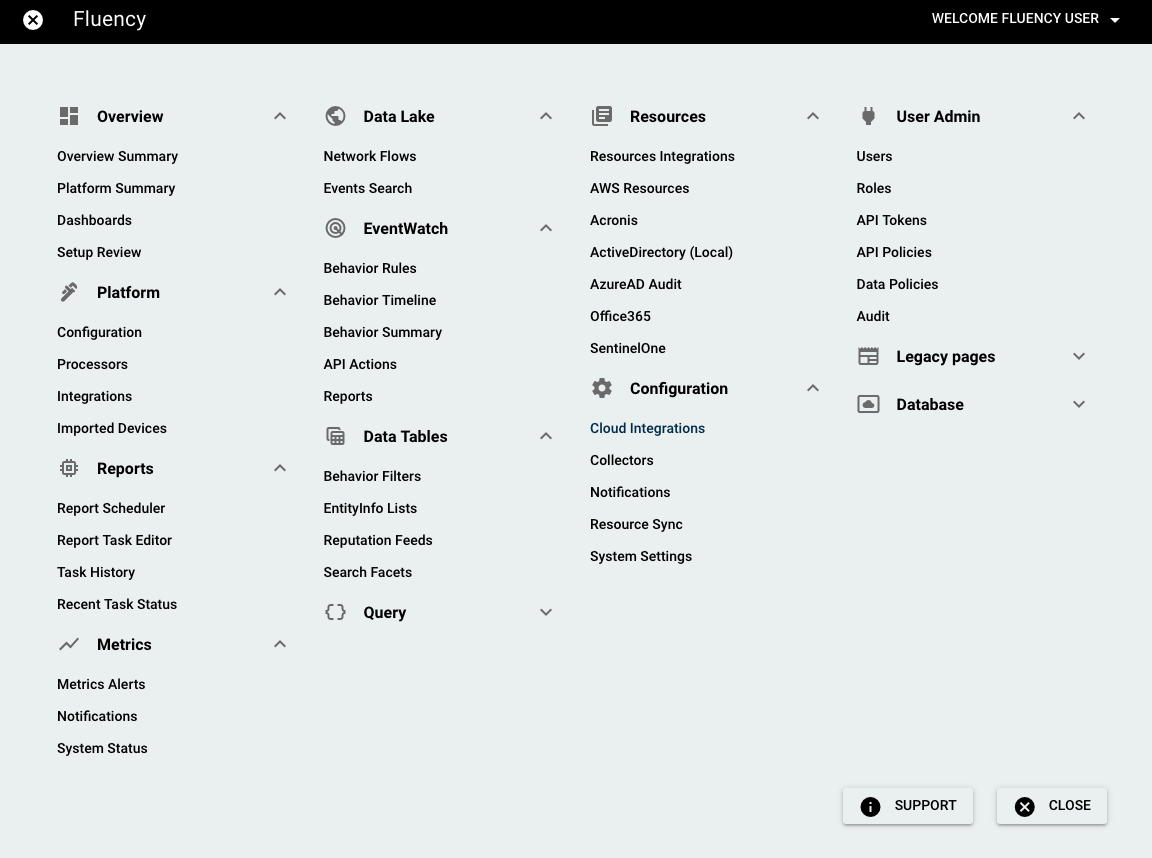
Task: Click the Query curly braces icon
Action: click(336, 612)
